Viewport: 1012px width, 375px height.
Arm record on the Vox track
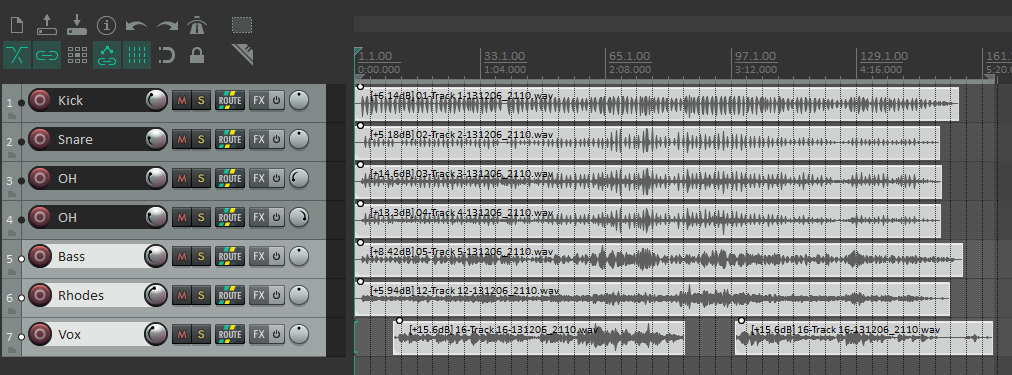tap(40, 334)
